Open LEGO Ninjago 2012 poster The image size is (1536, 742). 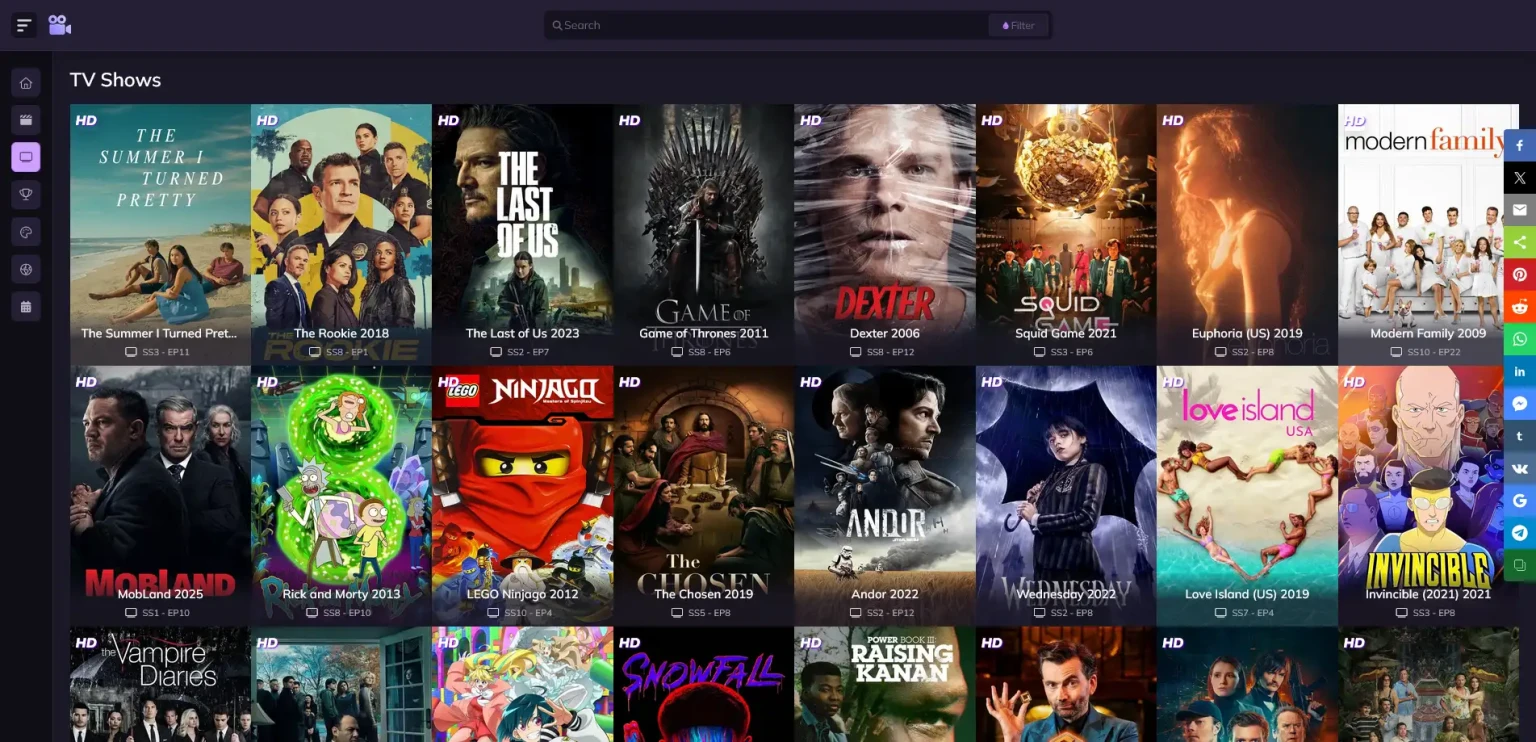pos(522,495)
